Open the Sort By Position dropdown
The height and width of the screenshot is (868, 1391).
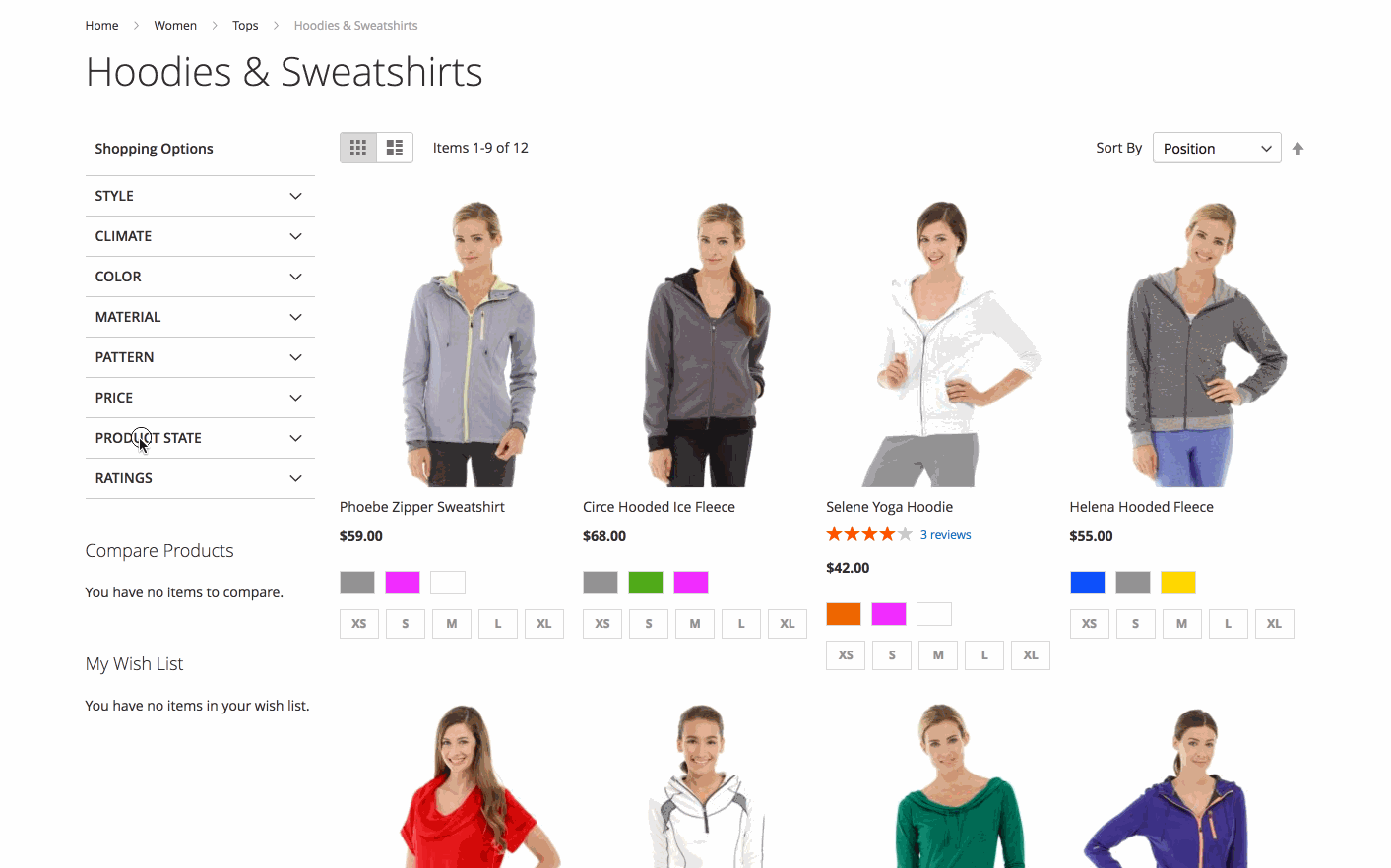tap(1217, 148)
